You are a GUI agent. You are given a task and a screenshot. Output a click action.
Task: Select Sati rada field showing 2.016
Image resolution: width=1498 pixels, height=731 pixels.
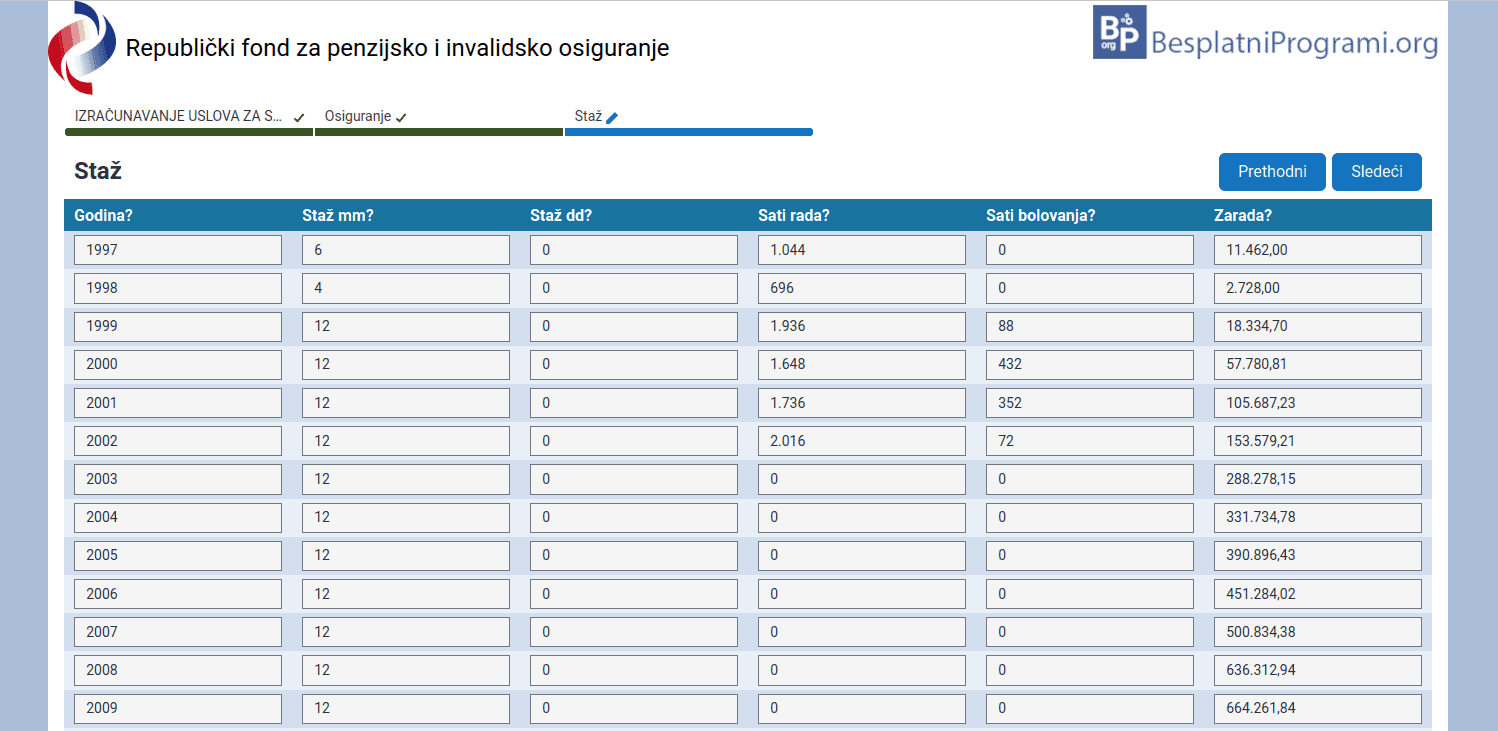[x=862, y=441]
